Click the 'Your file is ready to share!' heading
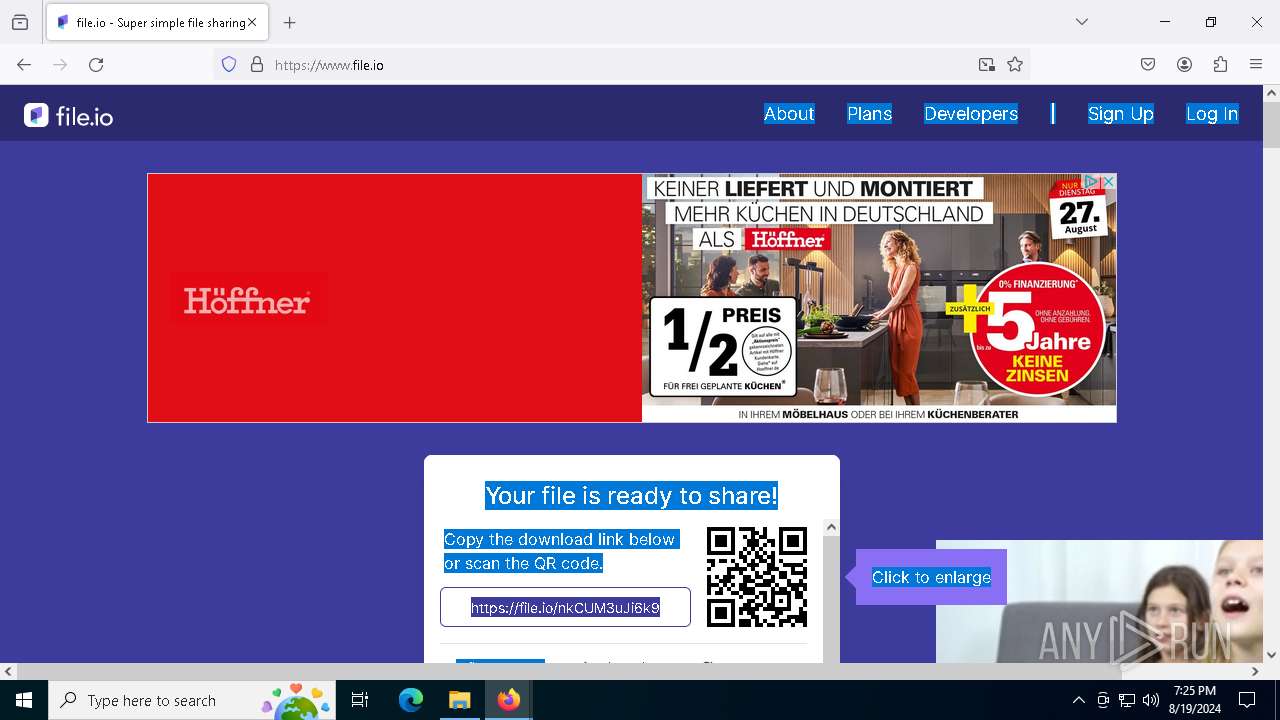Viewport: 1280px width, 720px height. (x=631, y=496)
